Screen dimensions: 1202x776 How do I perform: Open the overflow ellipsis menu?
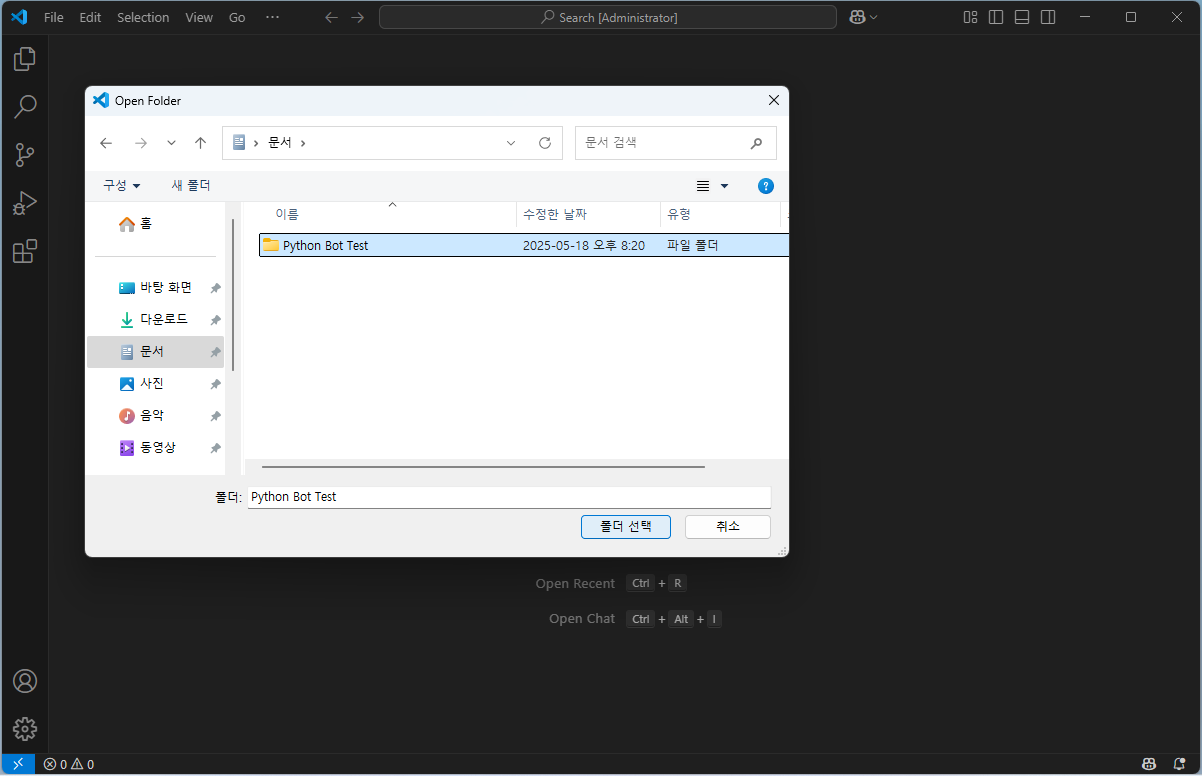point(272,17)
